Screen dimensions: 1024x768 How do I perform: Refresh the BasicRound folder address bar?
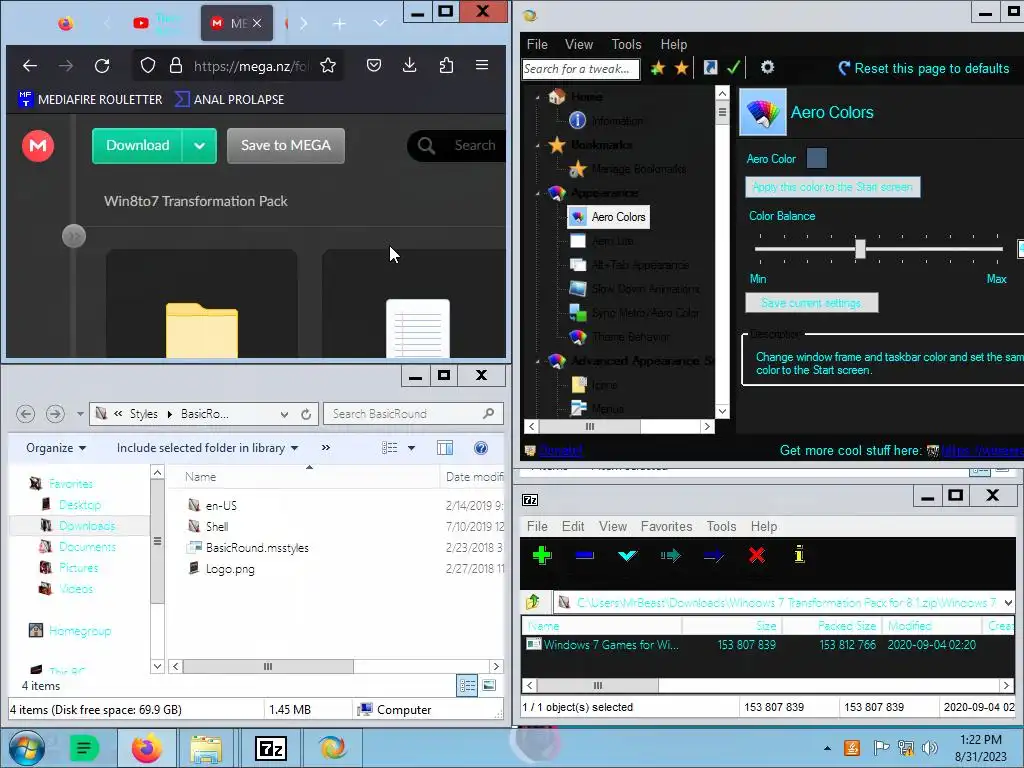(x=306, y=414)
